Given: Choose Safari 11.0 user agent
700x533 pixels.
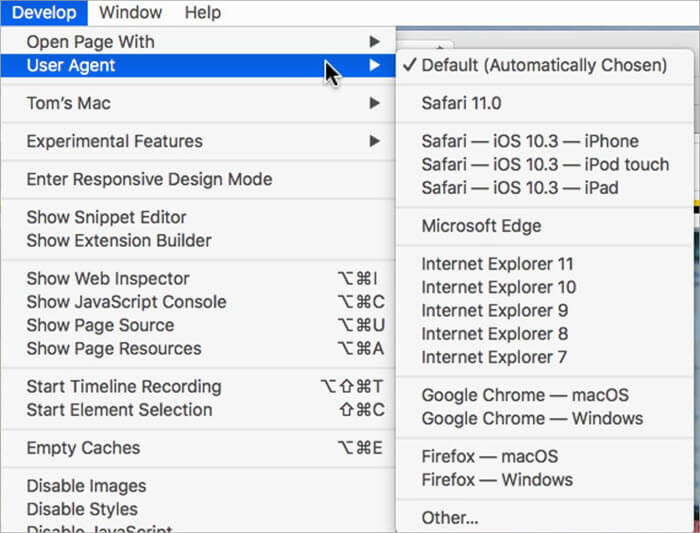Looking at the screenshot, I should [x=461, y=103].
